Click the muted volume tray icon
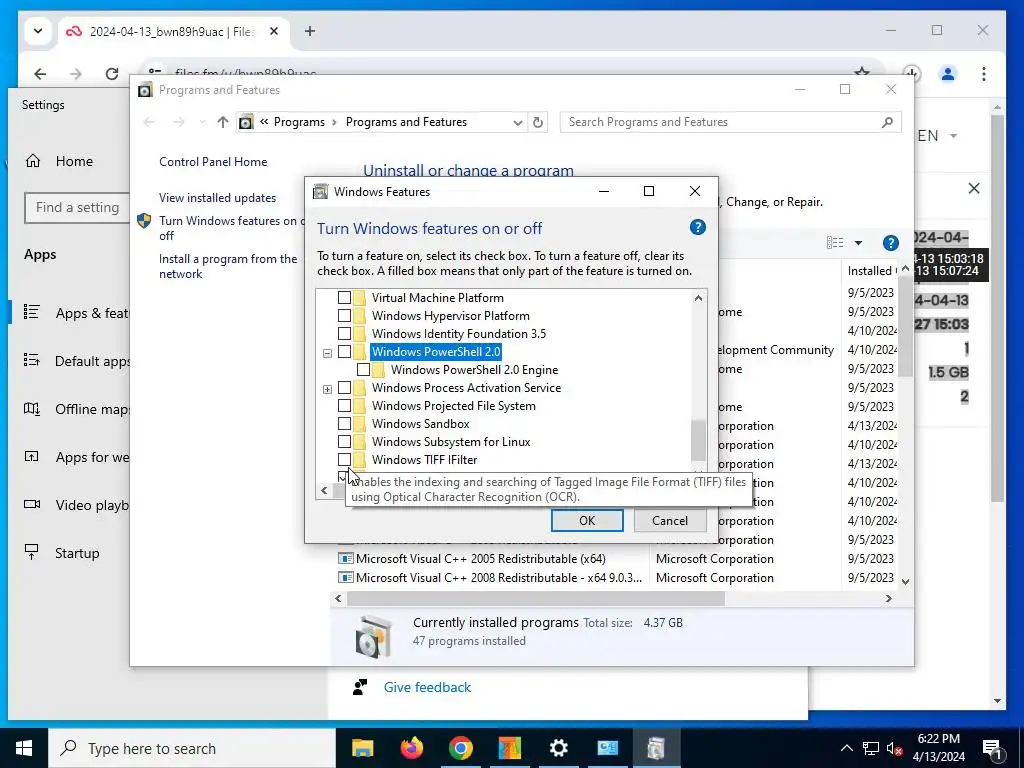 point(893,748)
